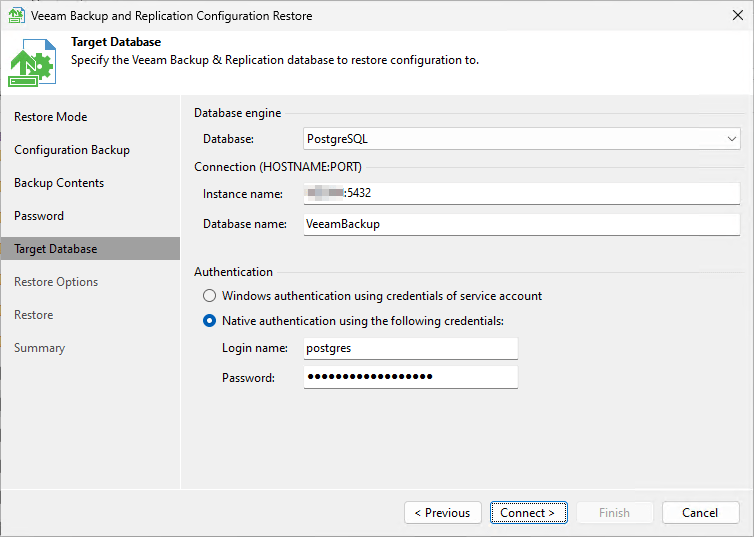Go to Restore Mode step
Image resolution: width=754 pixels, height=537 pixels.
click(x=50, y=117)
